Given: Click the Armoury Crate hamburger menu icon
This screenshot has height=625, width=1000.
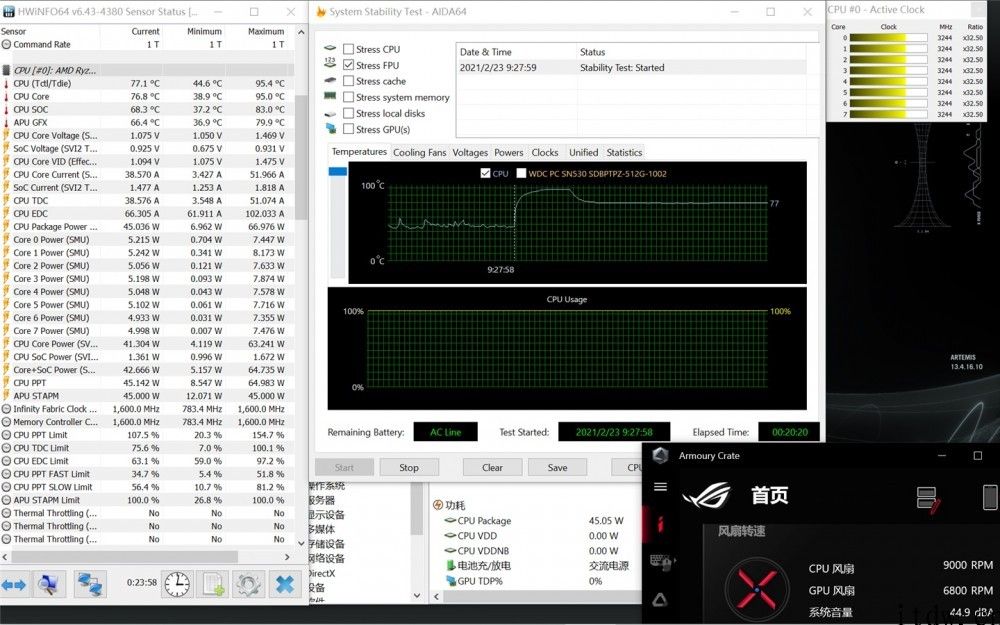Looking at the screenshot, I should [x=661, y=487].
